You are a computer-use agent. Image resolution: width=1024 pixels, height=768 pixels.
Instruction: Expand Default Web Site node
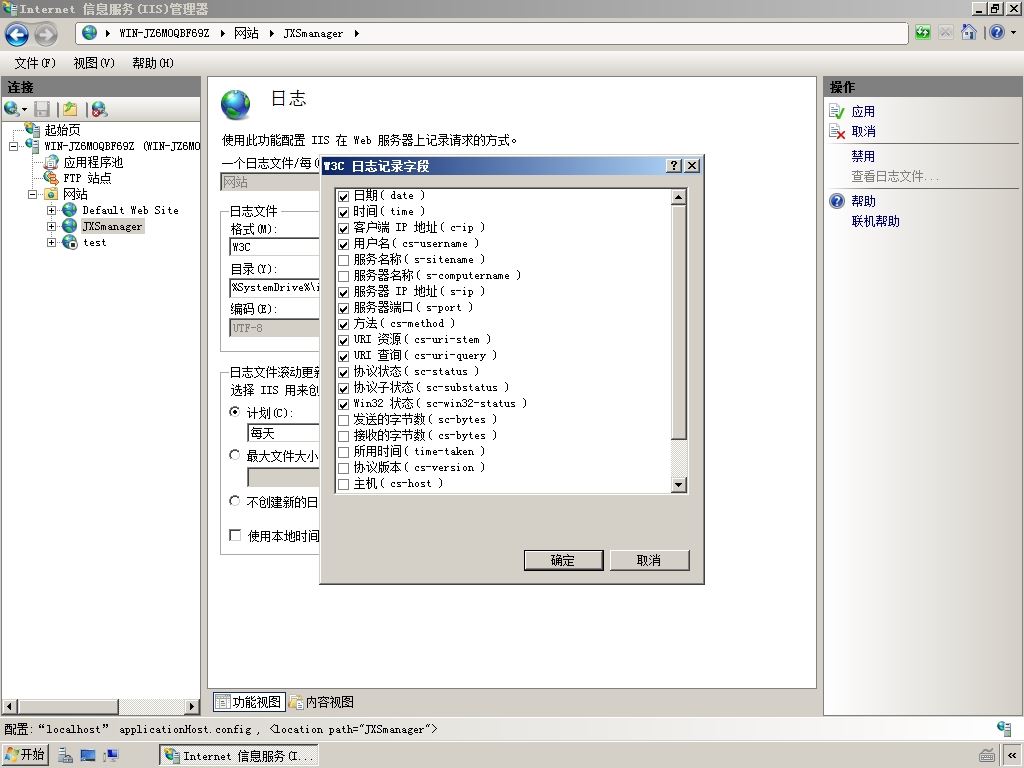click(52, 210)
